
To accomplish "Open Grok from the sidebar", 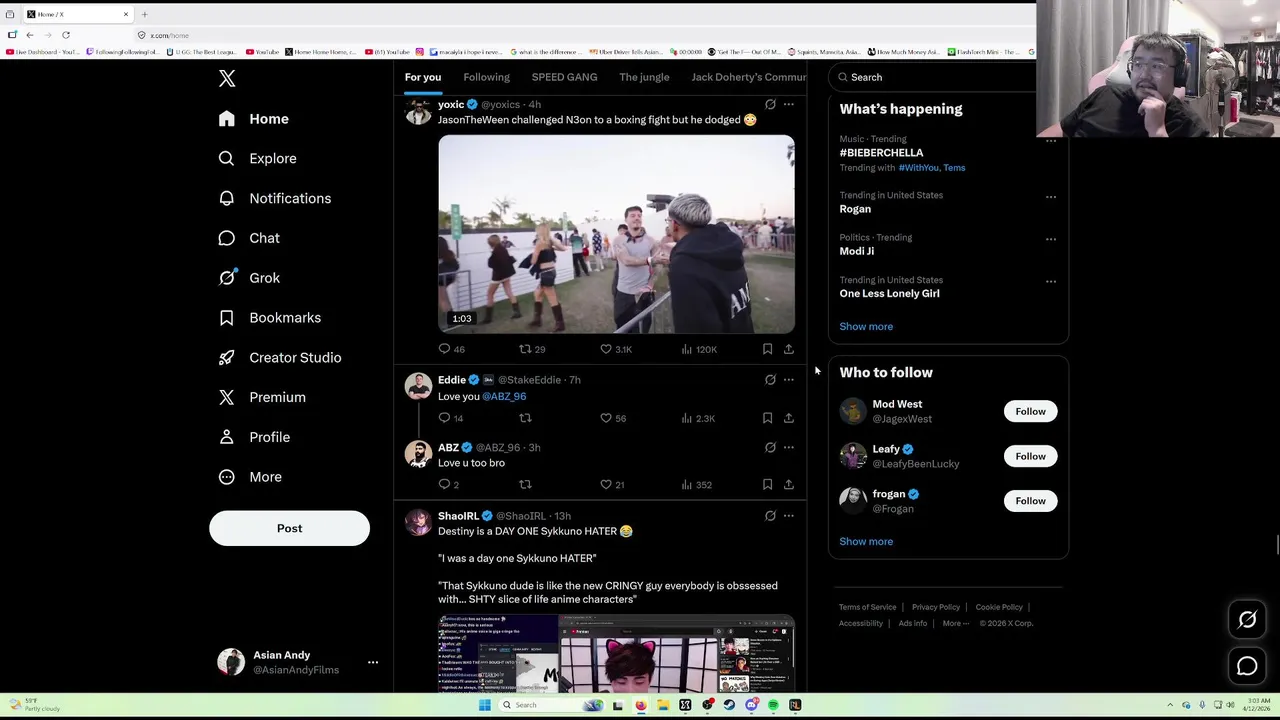I will tap(250, 278).
